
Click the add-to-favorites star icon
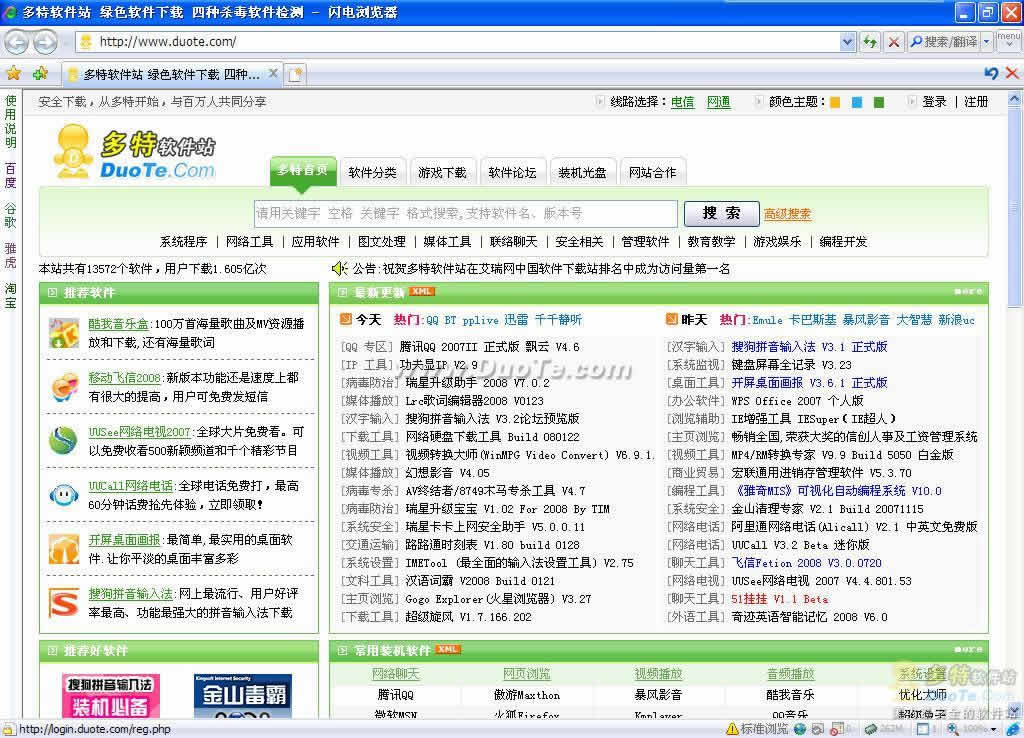click(40, 74)
